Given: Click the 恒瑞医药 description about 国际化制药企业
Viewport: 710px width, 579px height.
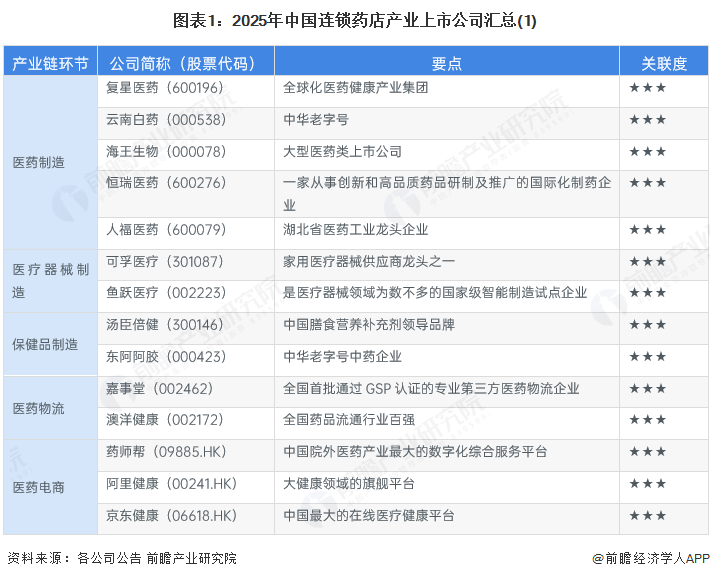Looking at the screenshot, I should pos(447,194).
